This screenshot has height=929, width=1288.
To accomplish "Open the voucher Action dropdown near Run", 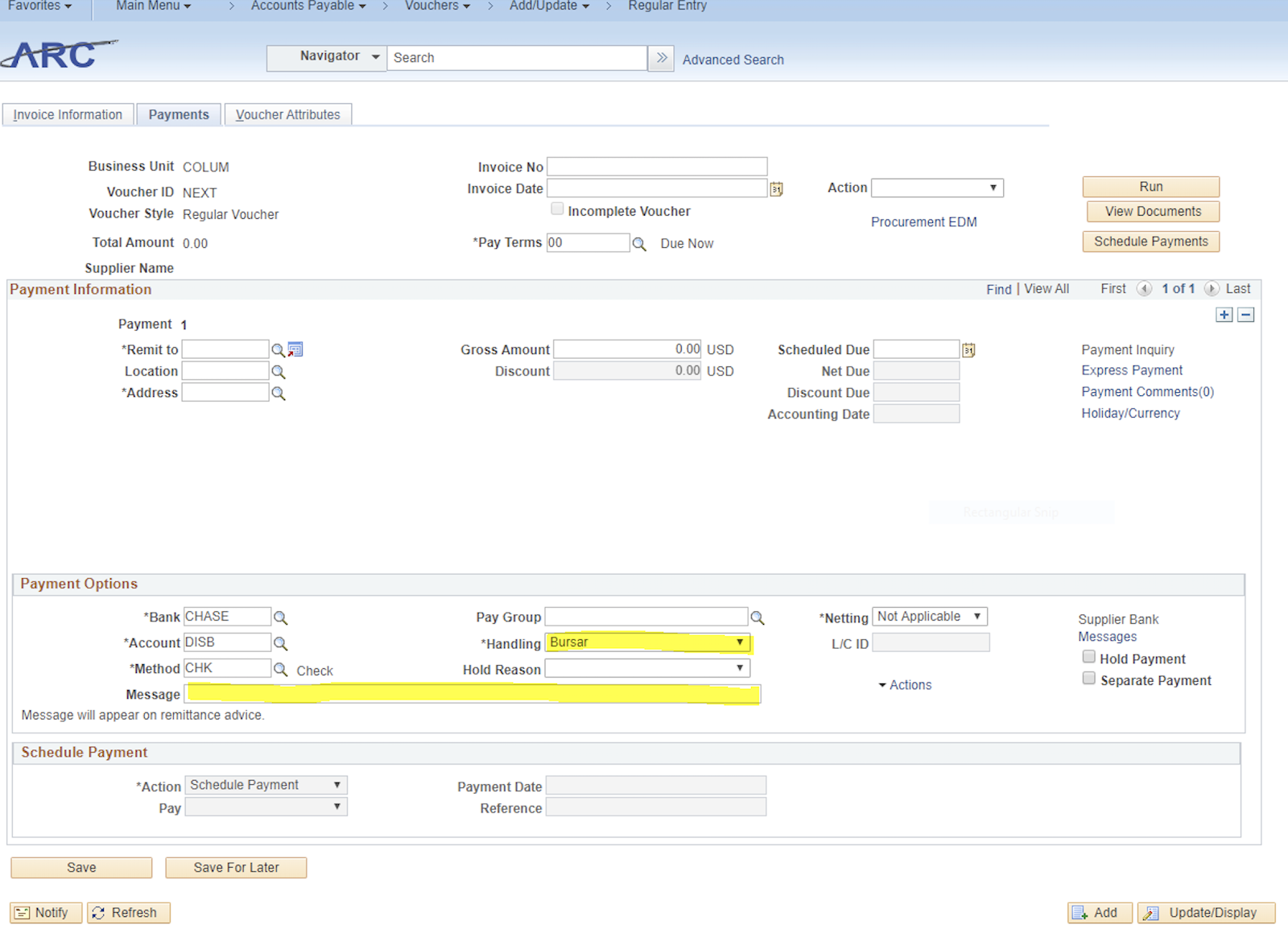I will pos(937,188).
